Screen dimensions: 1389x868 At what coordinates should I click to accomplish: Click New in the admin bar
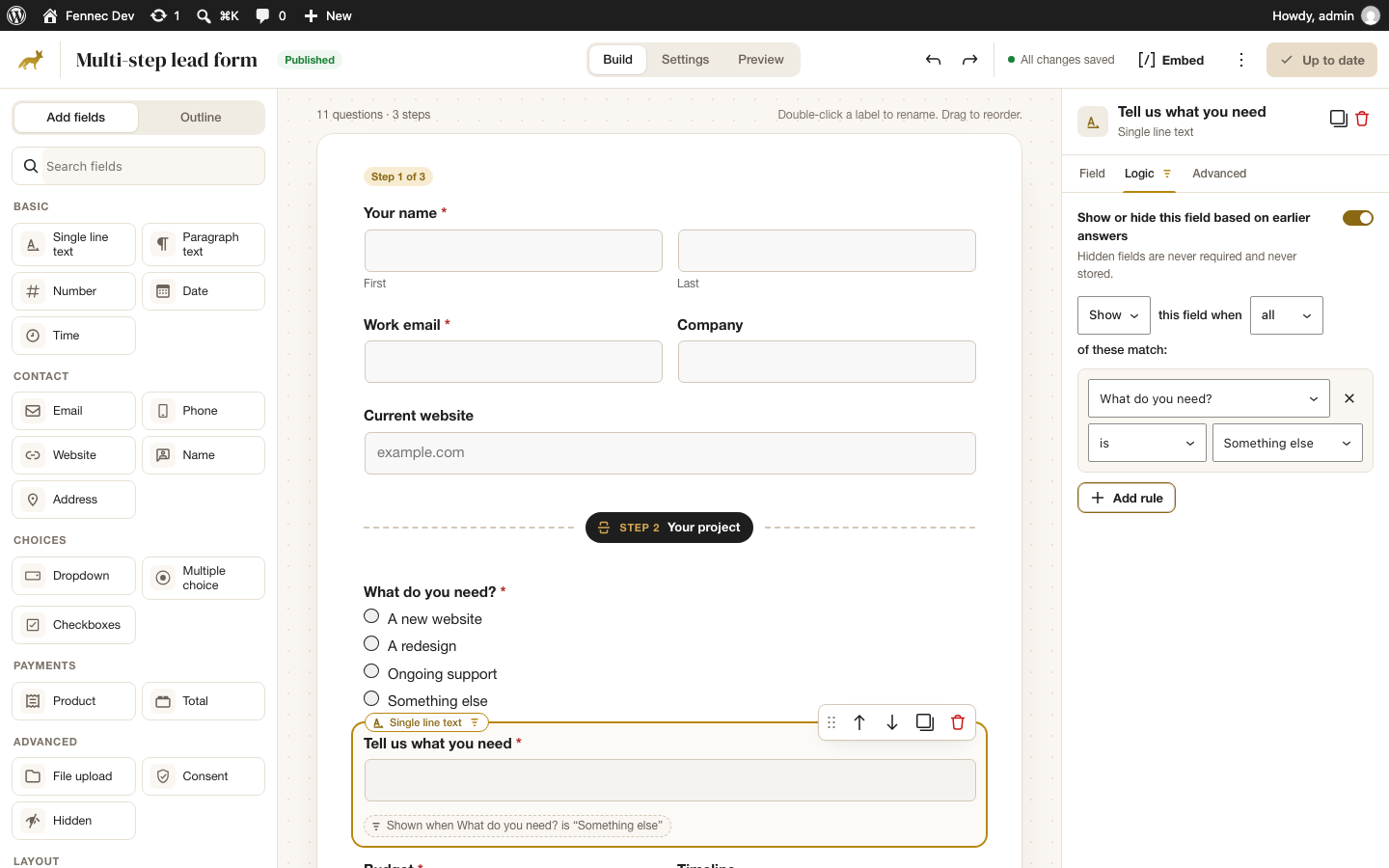coord(328,15)
